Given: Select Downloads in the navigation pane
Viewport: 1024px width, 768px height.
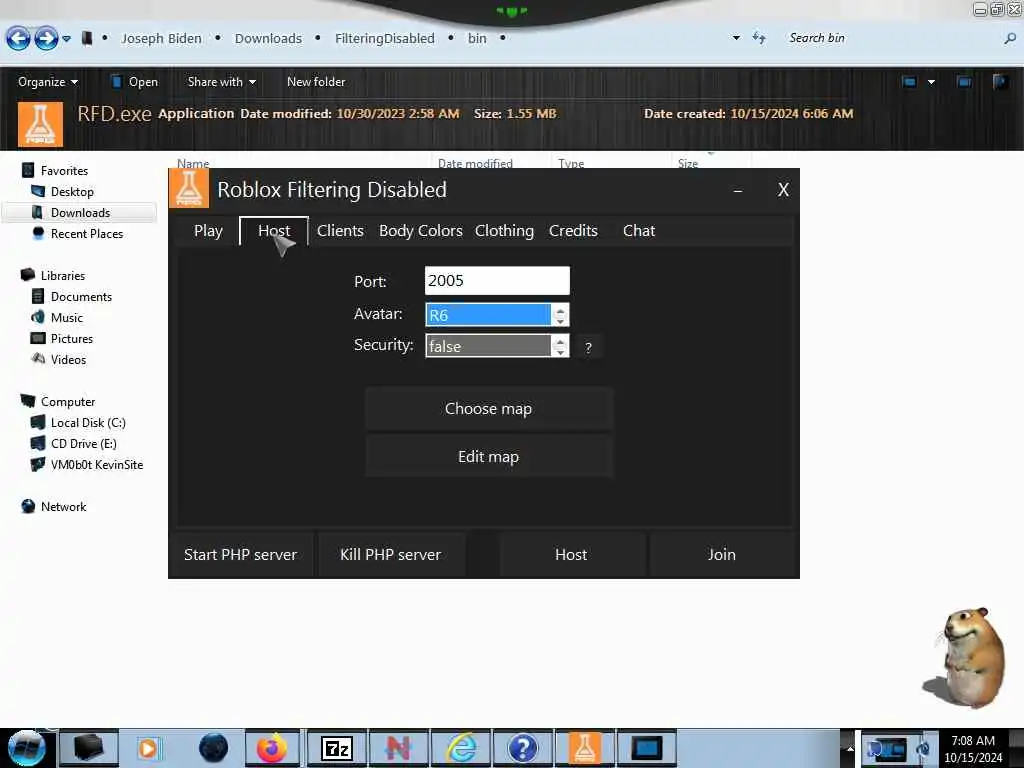Looking at the screenshot, I should click(80, 212).
